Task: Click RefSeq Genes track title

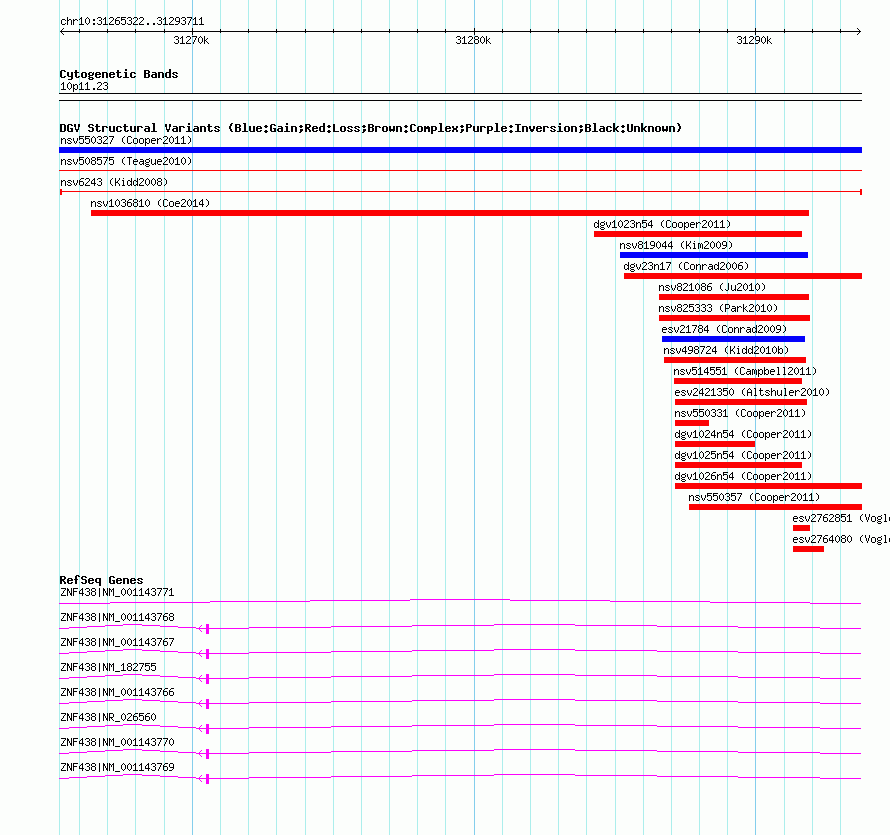Action: click(x=101, y=580)
